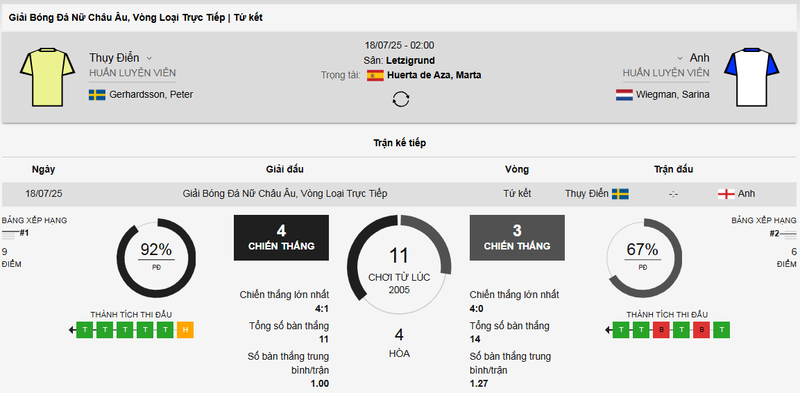Open Wiegman, Sarina coach link

(672, 94)
